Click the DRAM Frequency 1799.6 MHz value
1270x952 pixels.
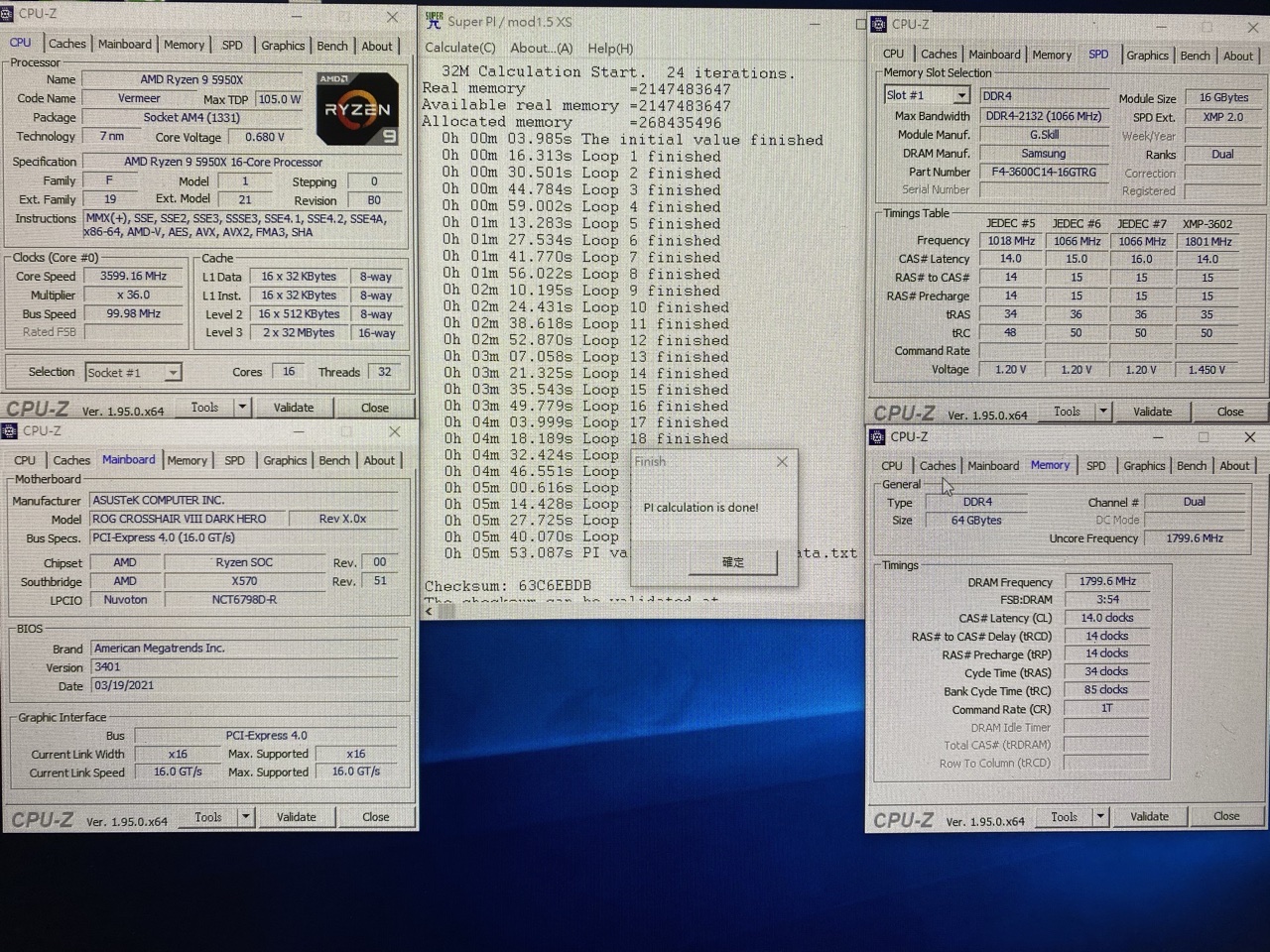[1107, 582]
